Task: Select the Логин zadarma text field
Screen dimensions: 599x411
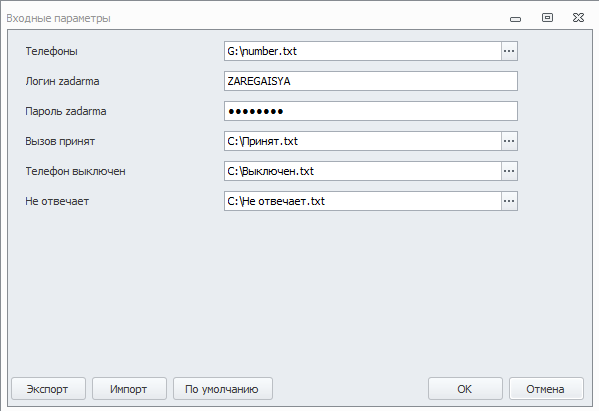Action: point(371,81)
